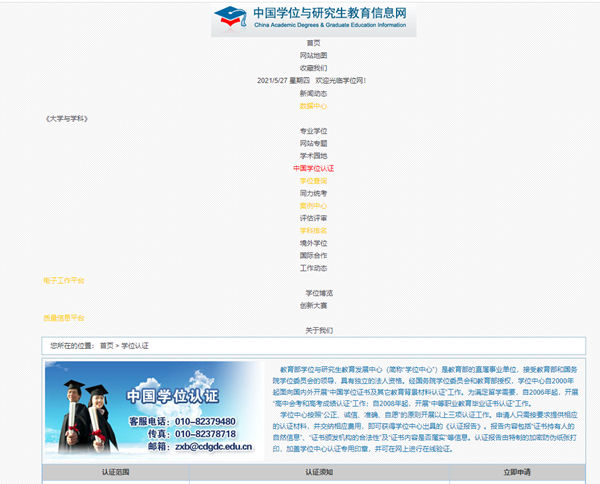The image size is (600, 484).
Task: Open the 学科排名 ranking link
Action: coord(313,230)
